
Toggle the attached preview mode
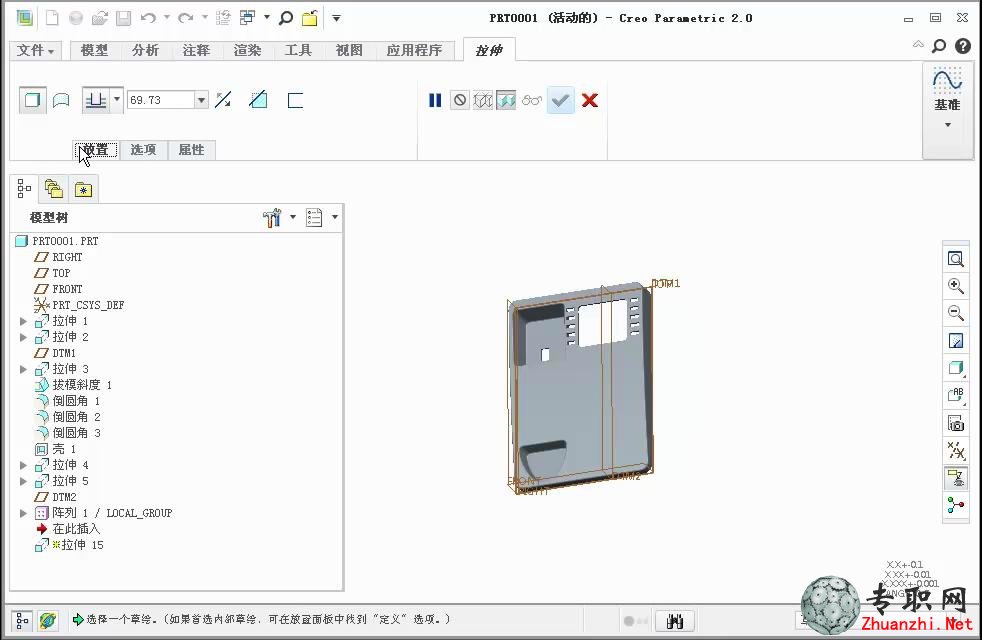(x=506, y=100)
